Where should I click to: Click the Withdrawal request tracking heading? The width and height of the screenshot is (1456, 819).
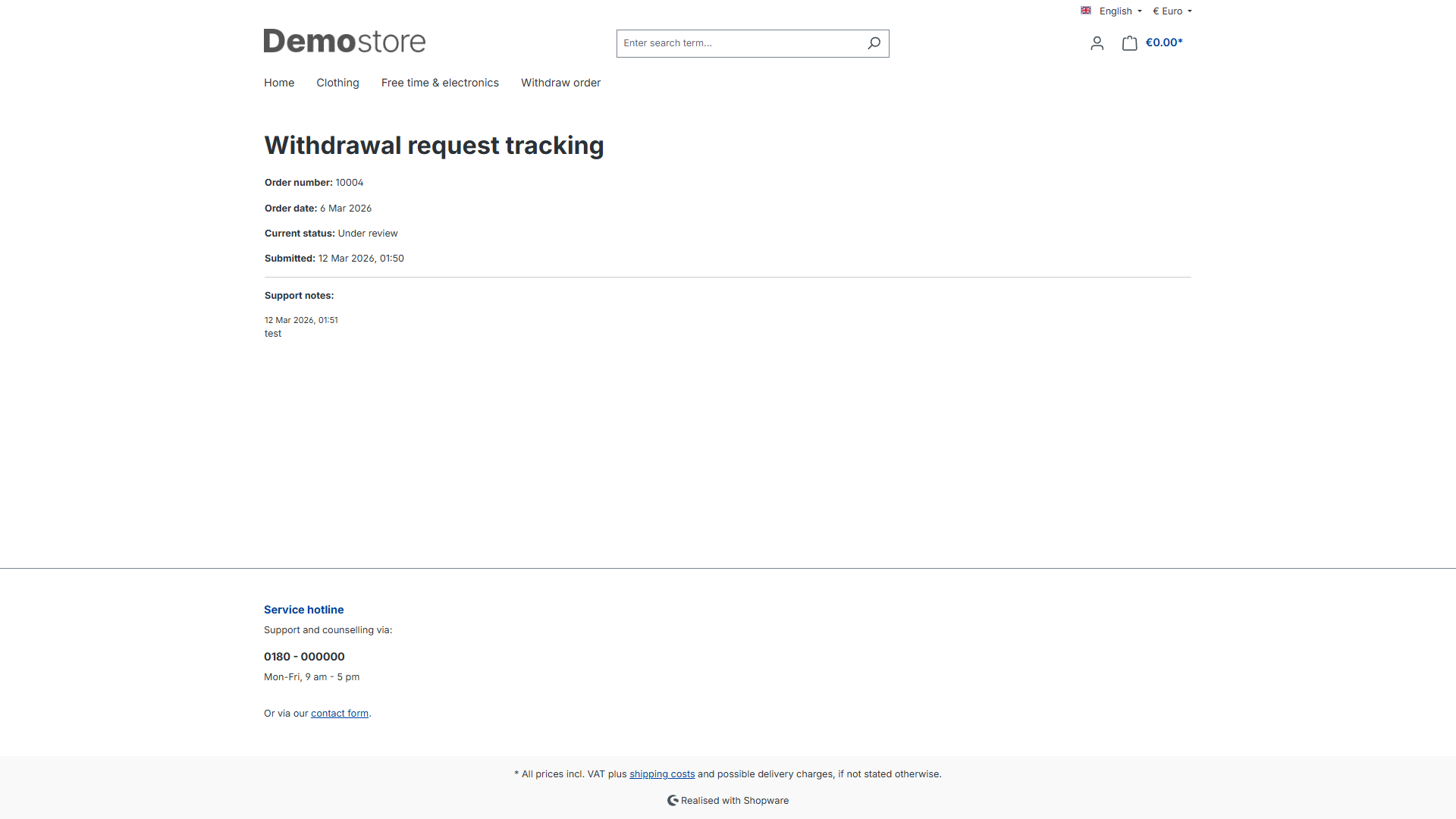point(434,146)
